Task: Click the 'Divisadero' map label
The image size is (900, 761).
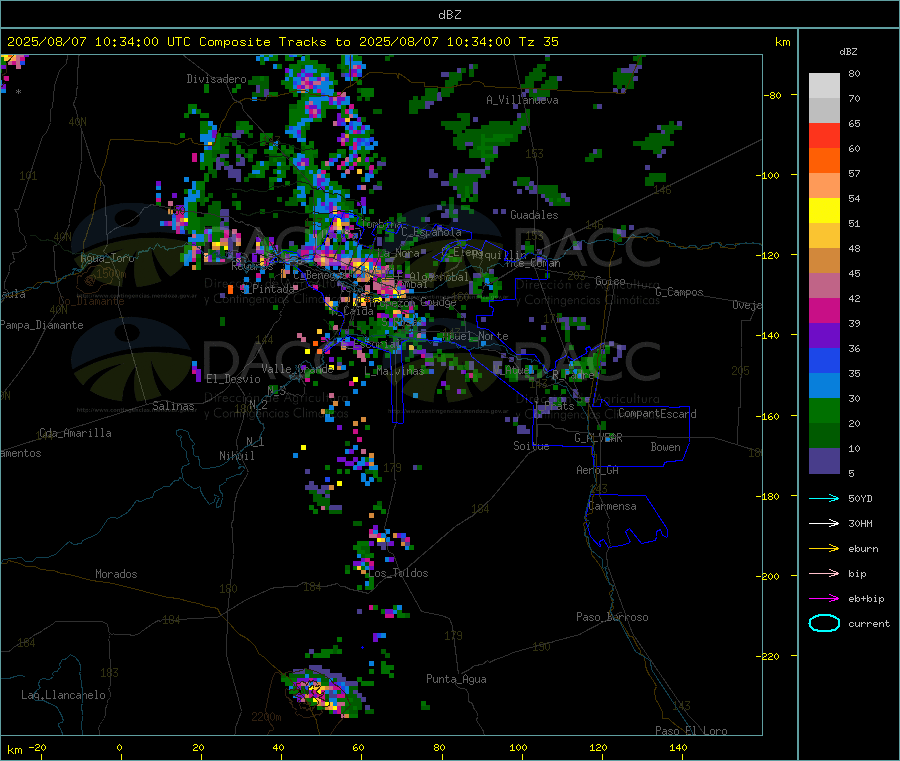Action: [x=216, y=79]
